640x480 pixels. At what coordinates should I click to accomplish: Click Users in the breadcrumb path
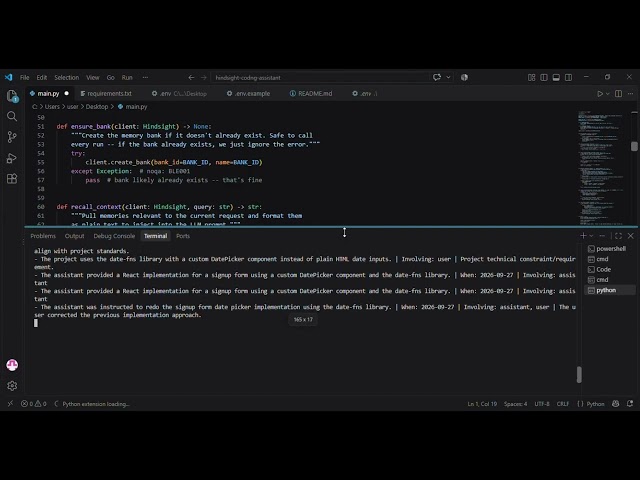click(x=52, y=107)
